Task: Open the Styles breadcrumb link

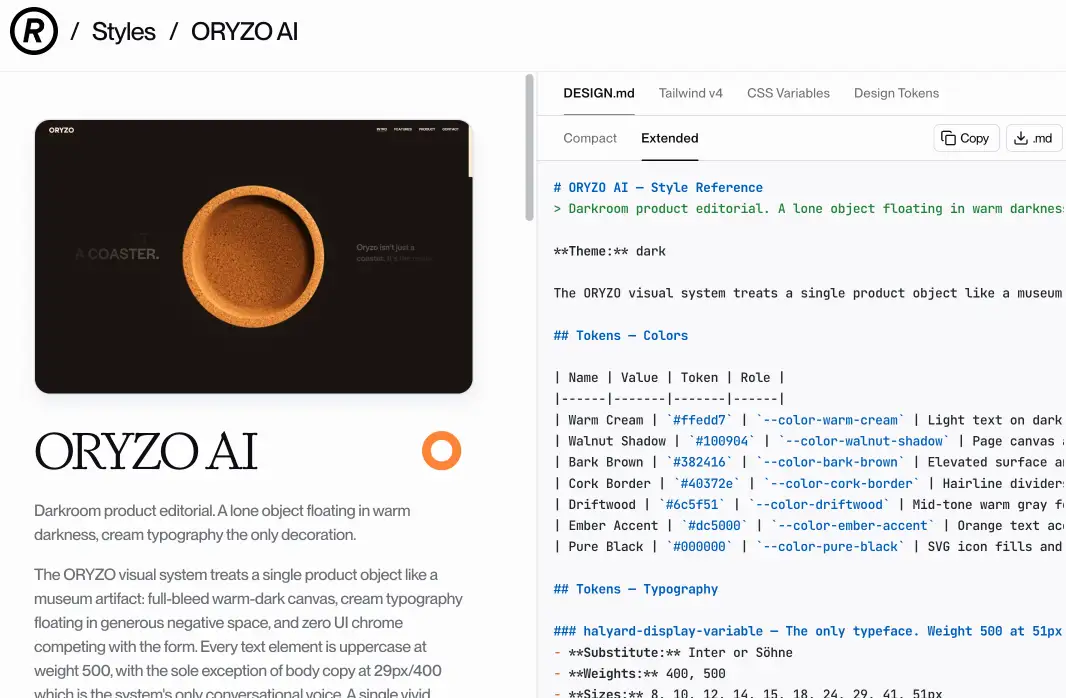Action: [x=124, y=31]
